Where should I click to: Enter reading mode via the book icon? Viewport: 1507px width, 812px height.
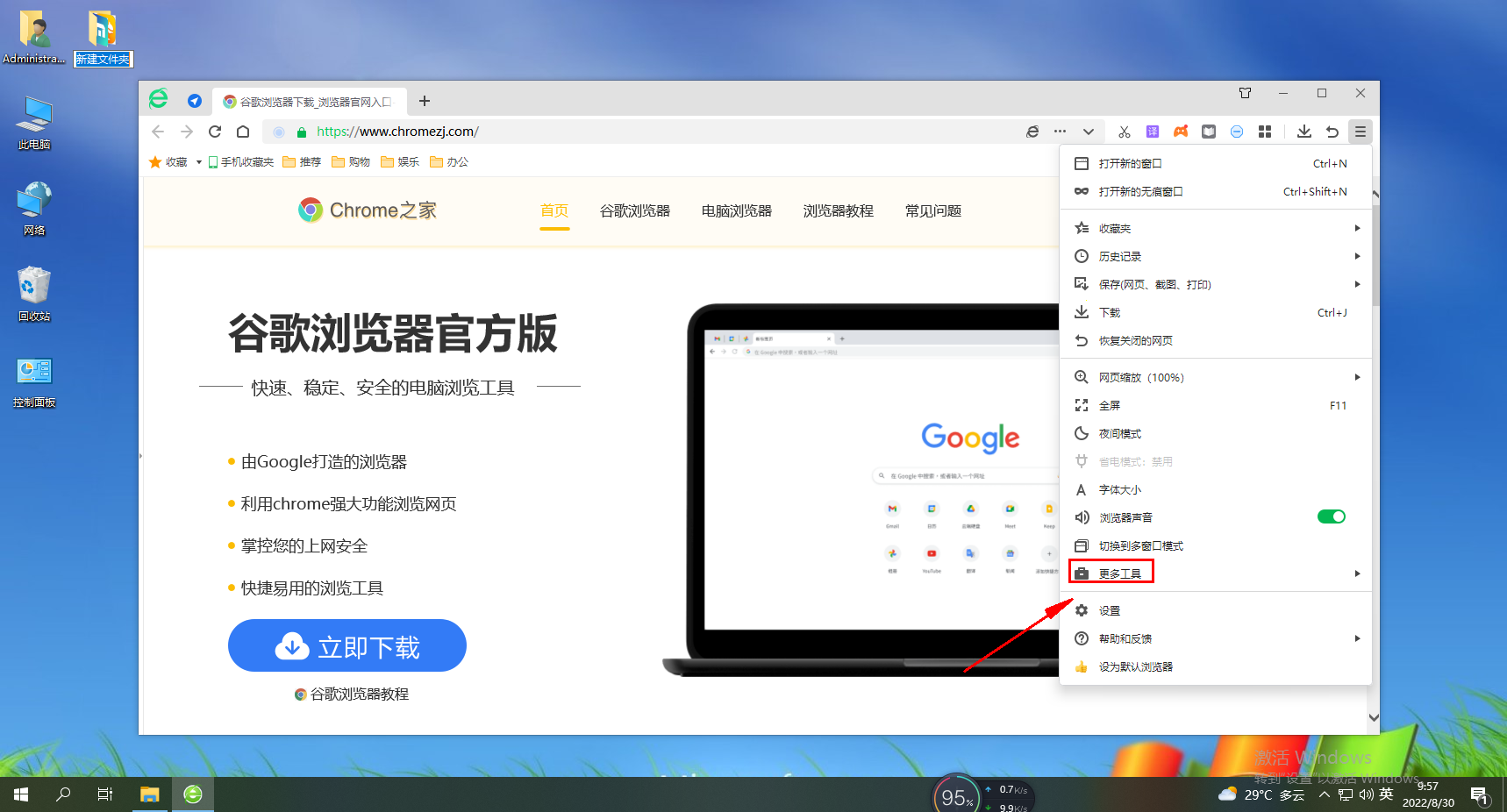click(x=1208, y=132)
